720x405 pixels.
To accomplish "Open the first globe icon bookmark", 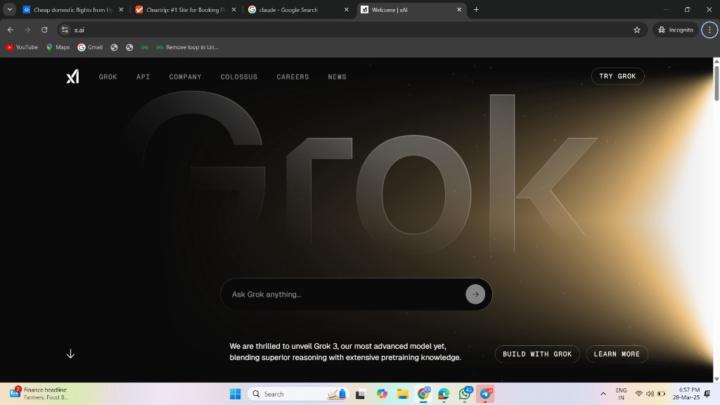I will (x=114, y=47).
